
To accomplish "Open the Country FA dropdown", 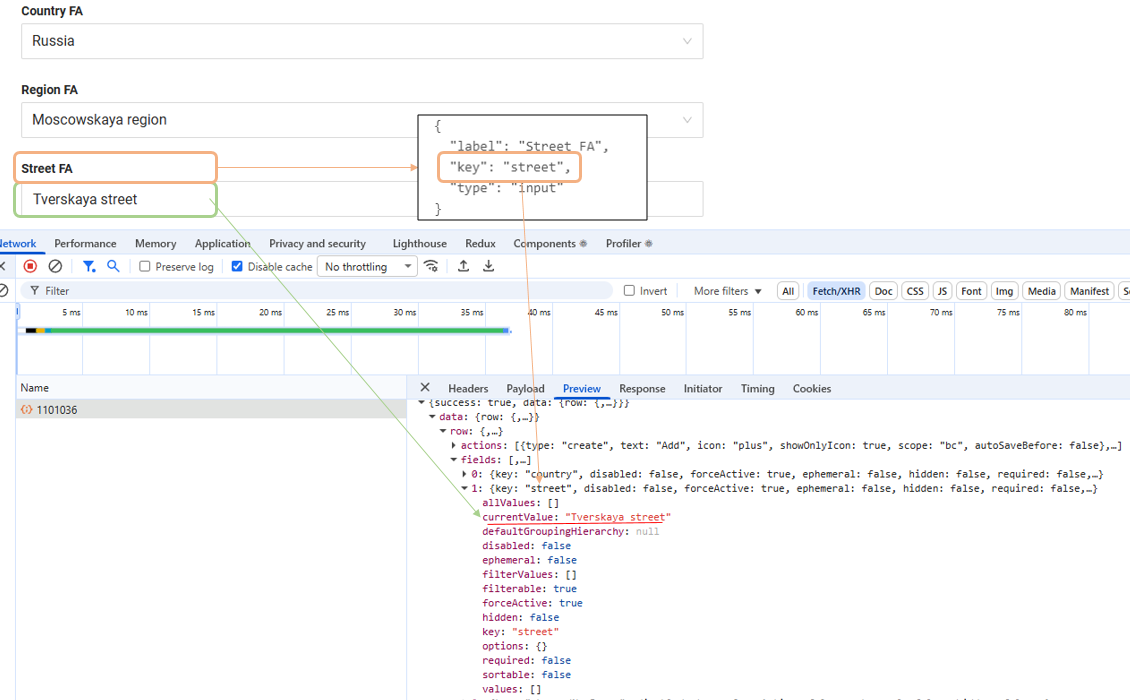I will pyautogui.click(x=362, y=41).
